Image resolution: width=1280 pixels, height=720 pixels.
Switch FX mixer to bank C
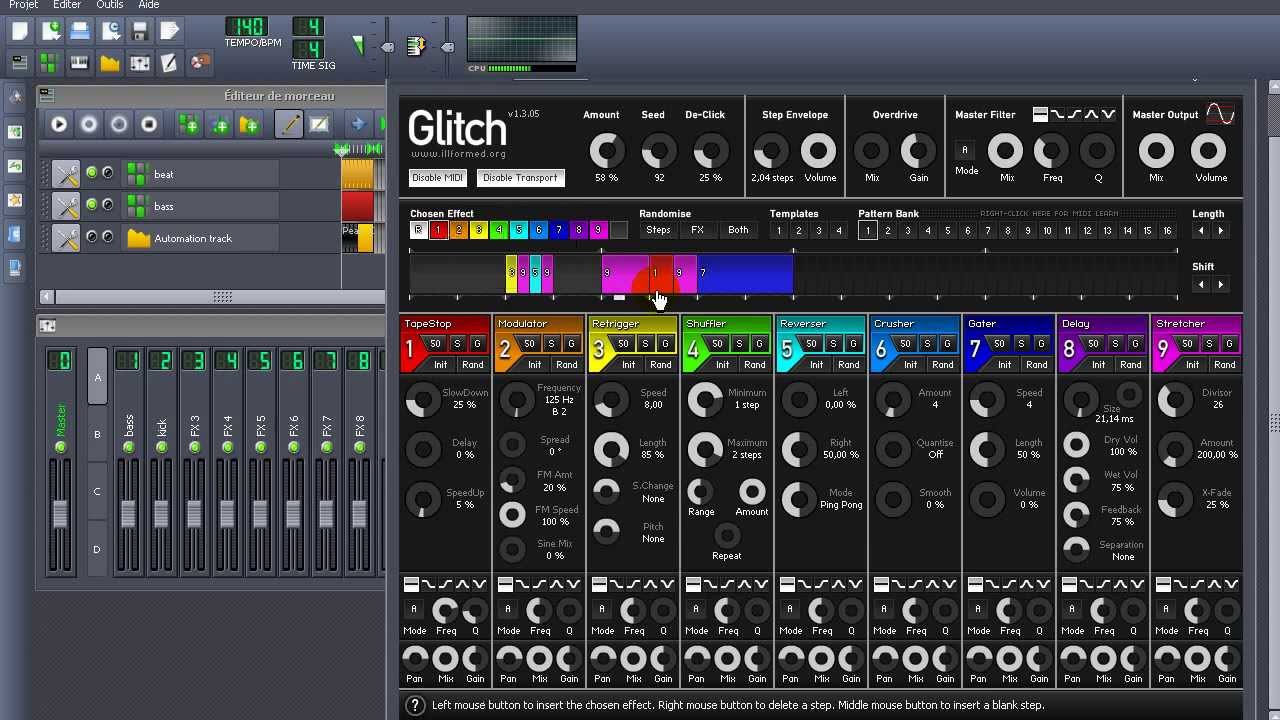coord(97,492)
